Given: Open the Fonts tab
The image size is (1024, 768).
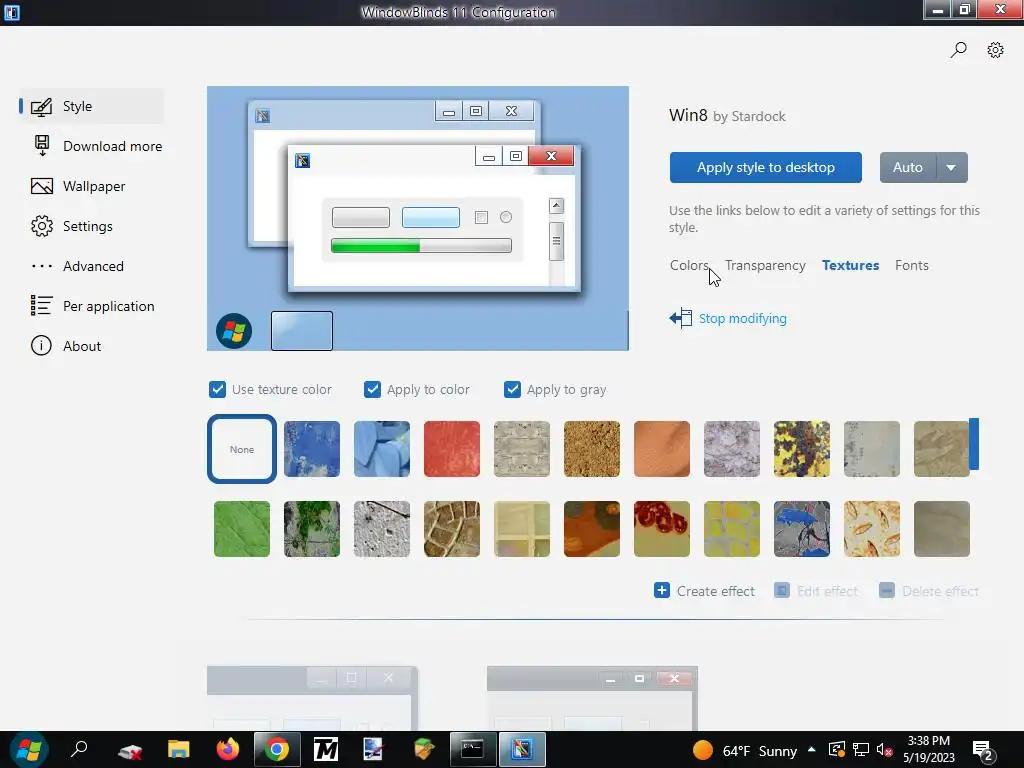Looking at the screenshot, I should [912, 265].
